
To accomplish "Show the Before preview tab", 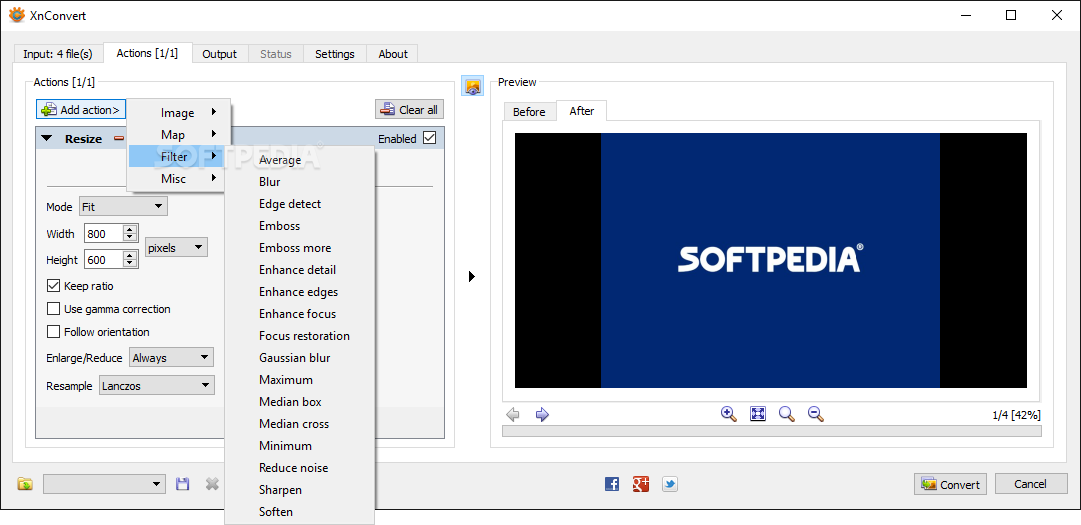I will click(x=529, y=112).
